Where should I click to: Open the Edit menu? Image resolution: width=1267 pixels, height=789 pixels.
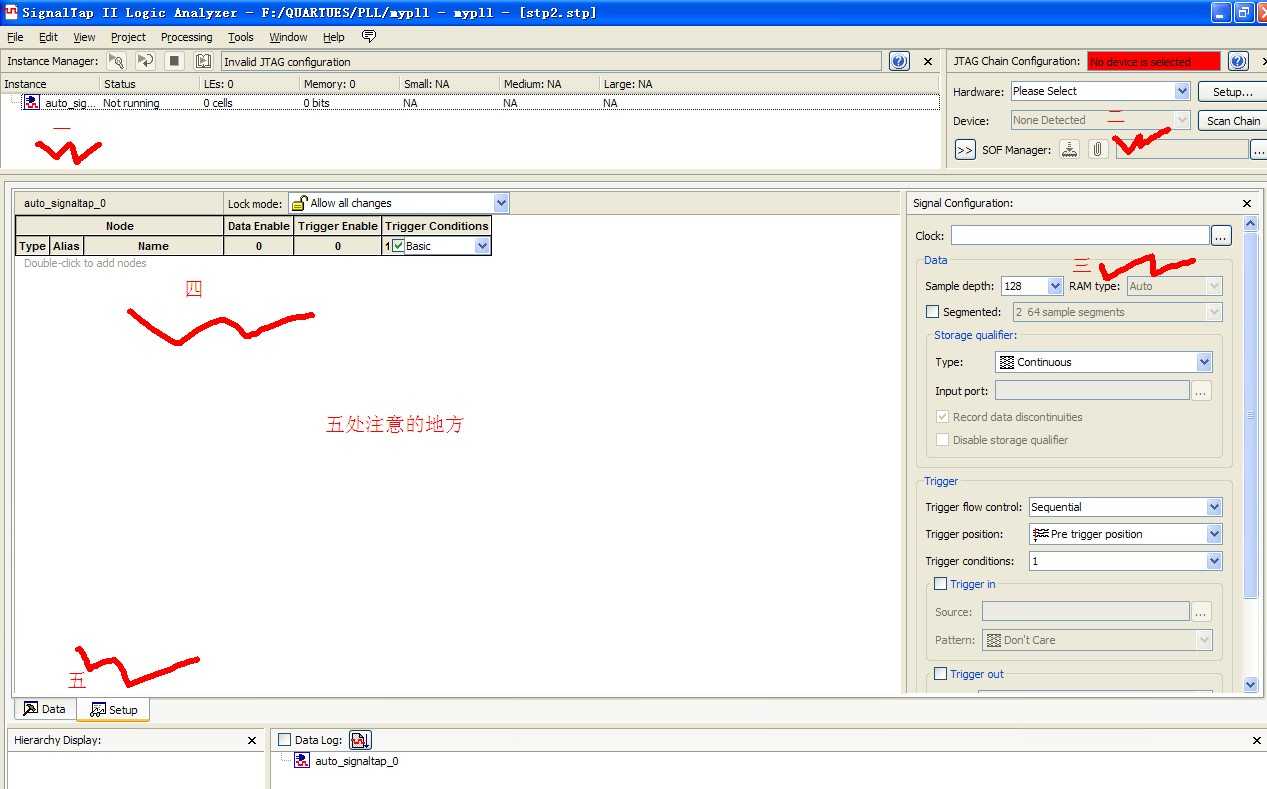point(48,37)
